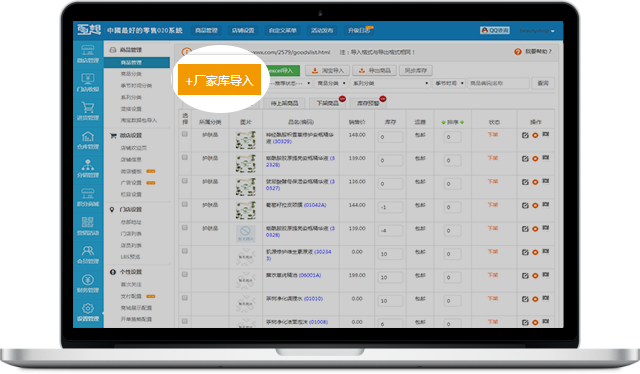Tick the checkbox of the 199.00 product row
The image size is (640, 374).
coord(185,274)
